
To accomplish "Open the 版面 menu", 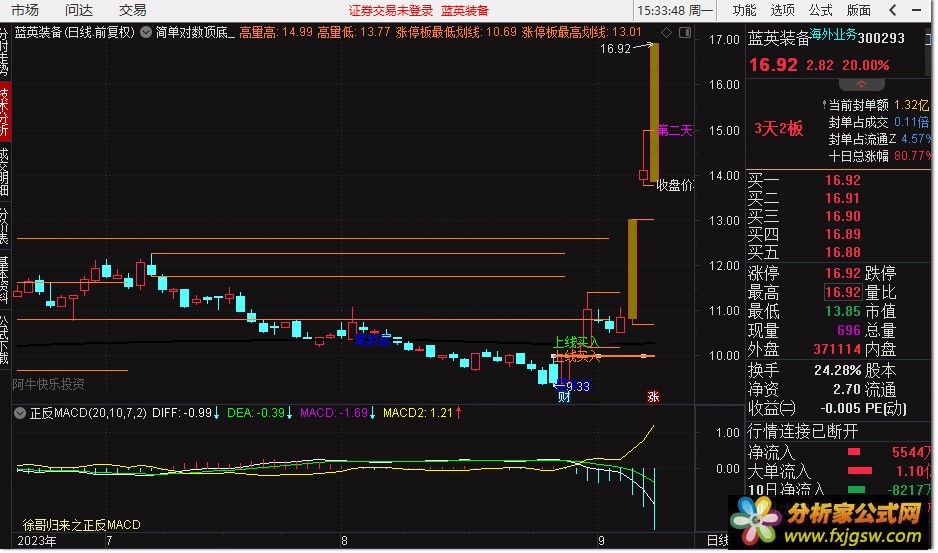I will point(858,10).
